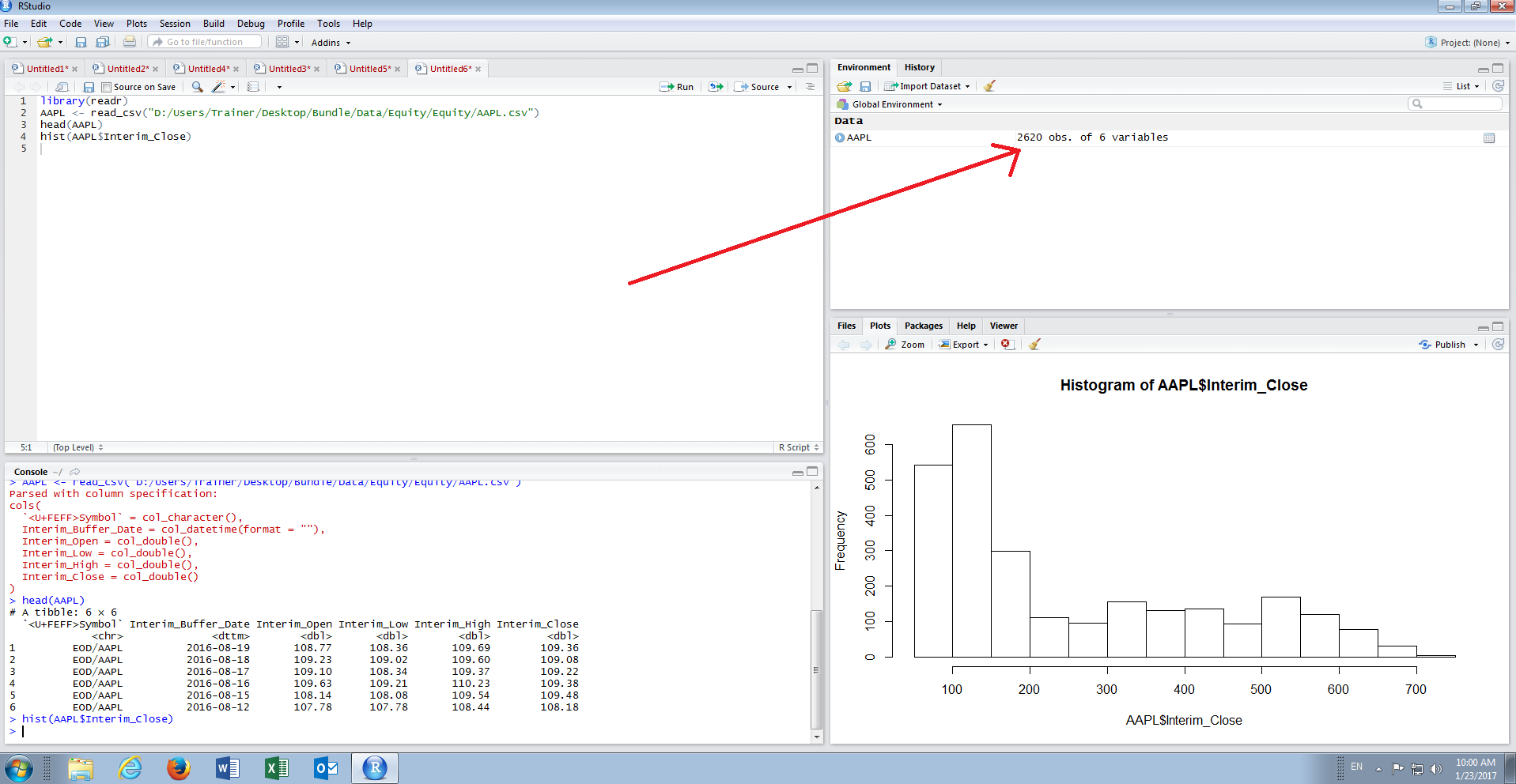Clear all plots with broom icon
The height and width of the screenshot is (784, 1516).
1034,345
